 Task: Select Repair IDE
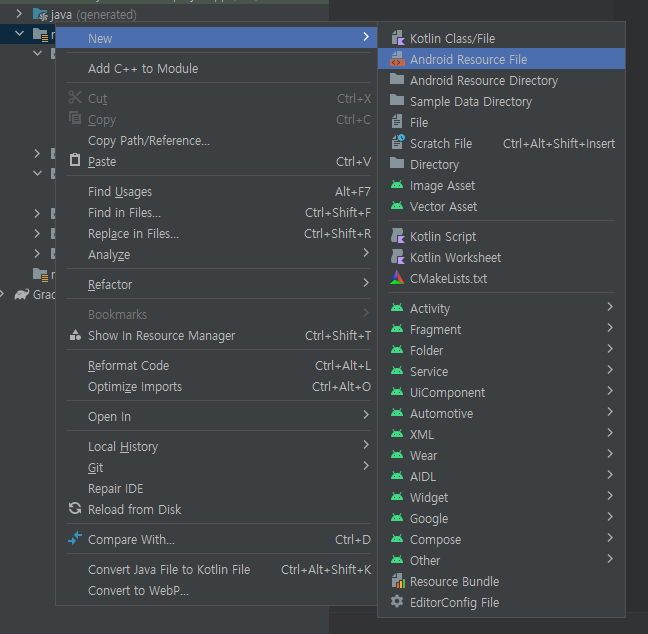(x=216, y=489)
